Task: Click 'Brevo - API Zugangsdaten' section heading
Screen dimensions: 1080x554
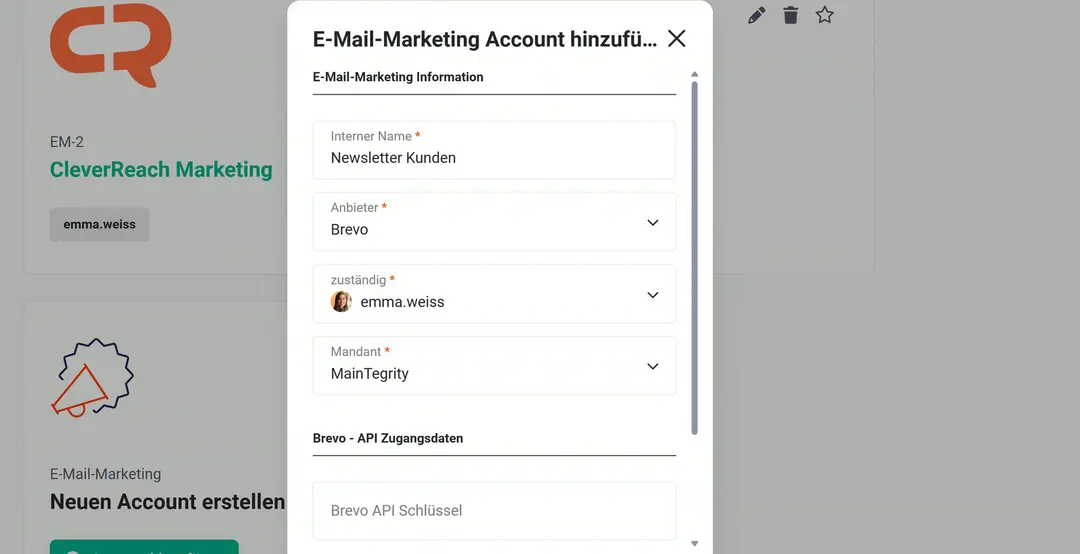Action: [x=388, y=438]
